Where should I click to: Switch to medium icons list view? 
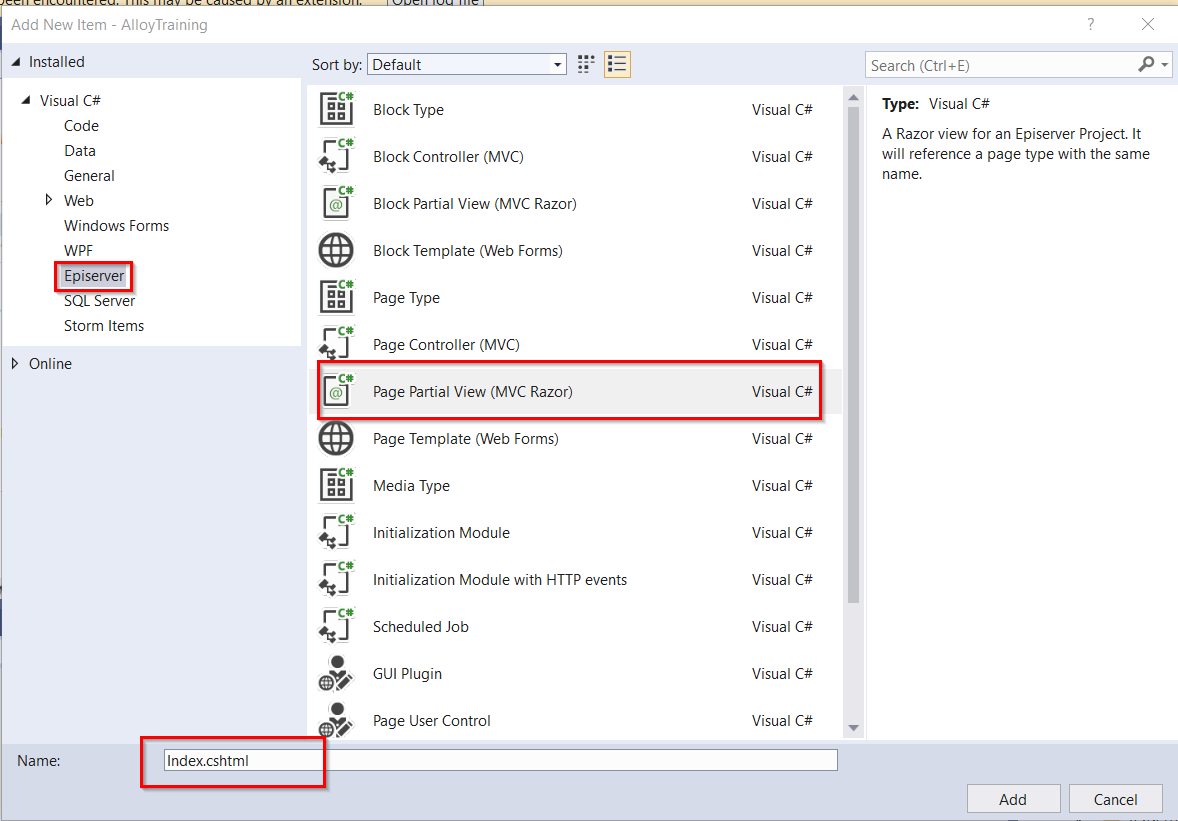pos(617,65)
